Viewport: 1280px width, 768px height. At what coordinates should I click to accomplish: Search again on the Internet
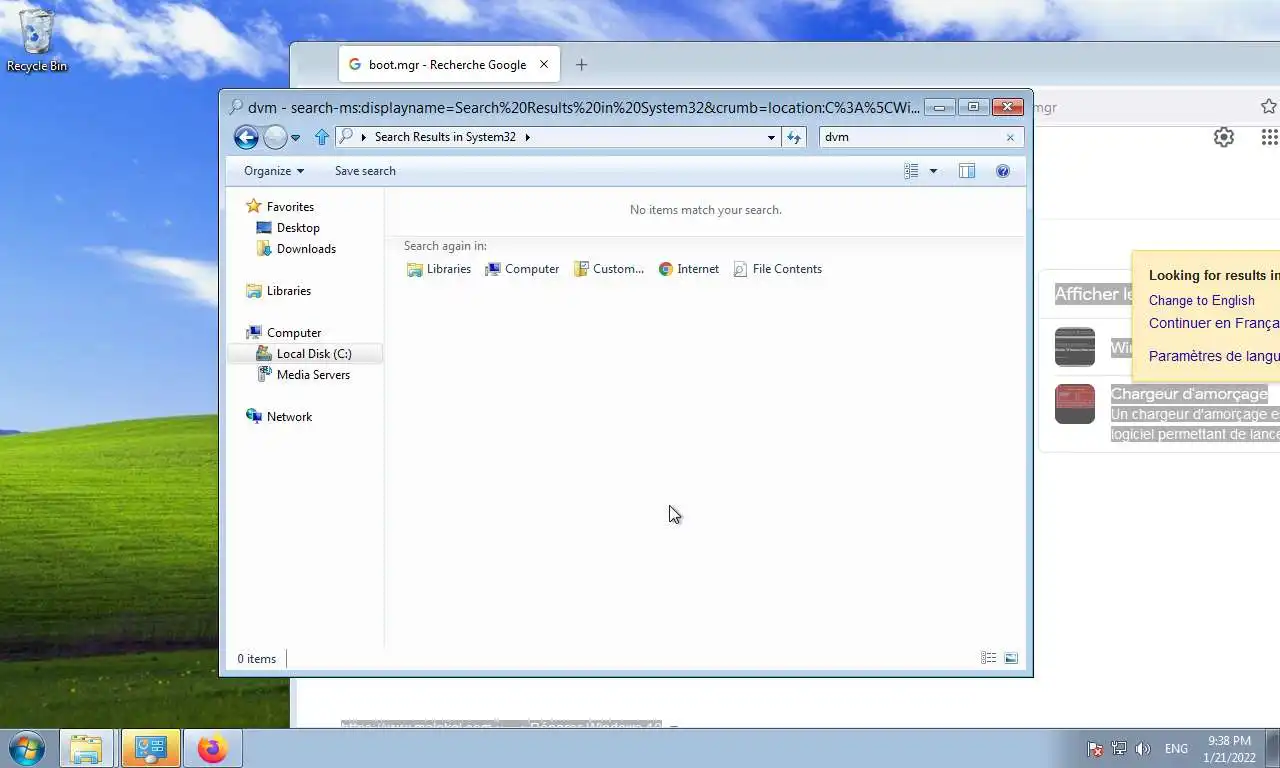coord(689,269)
